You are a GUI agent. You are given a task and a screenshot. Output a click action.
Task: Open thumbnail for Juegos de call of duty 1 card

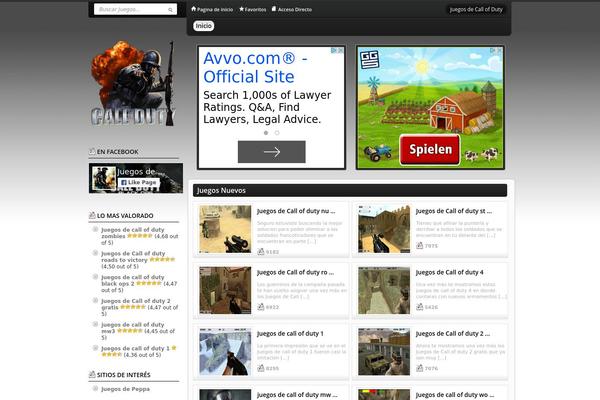pos(225,351)
